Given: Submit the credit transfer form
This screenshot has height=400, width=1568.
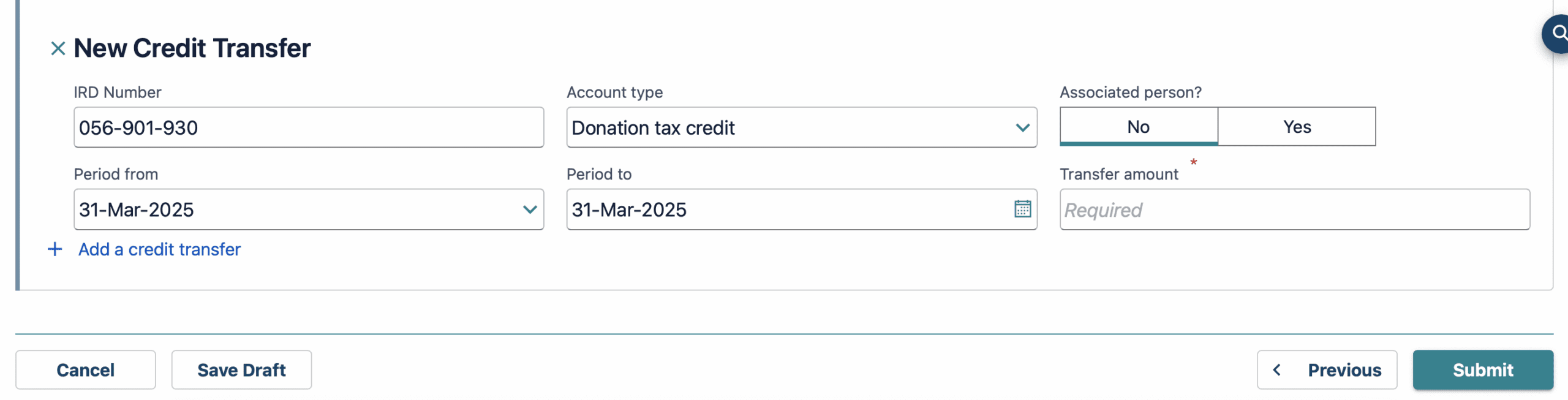Looking at the screenshot, I should [1483, 370].
